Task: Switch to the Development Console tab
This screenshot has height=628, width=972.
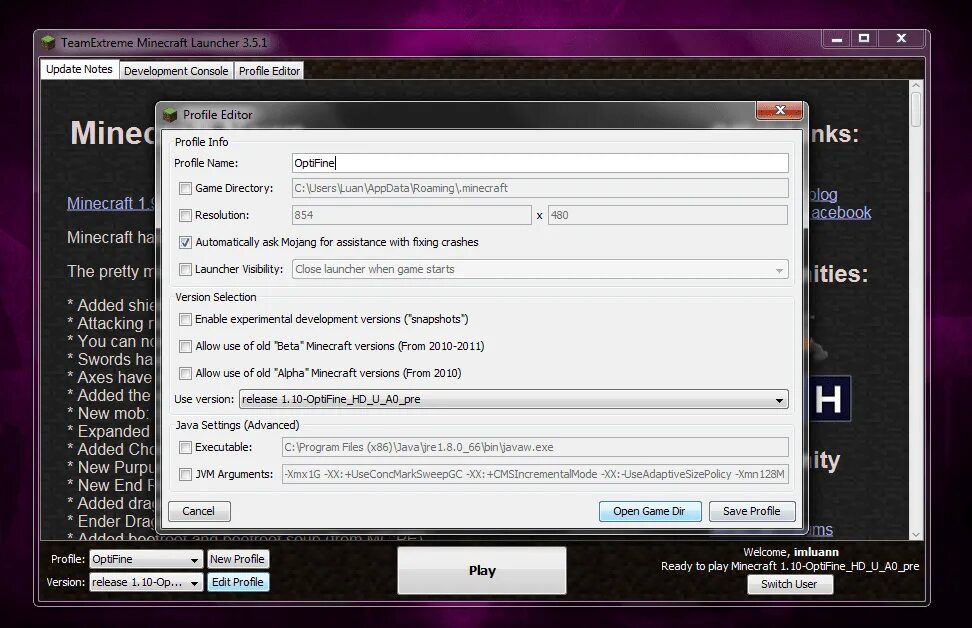Action: tap(176, 71)
